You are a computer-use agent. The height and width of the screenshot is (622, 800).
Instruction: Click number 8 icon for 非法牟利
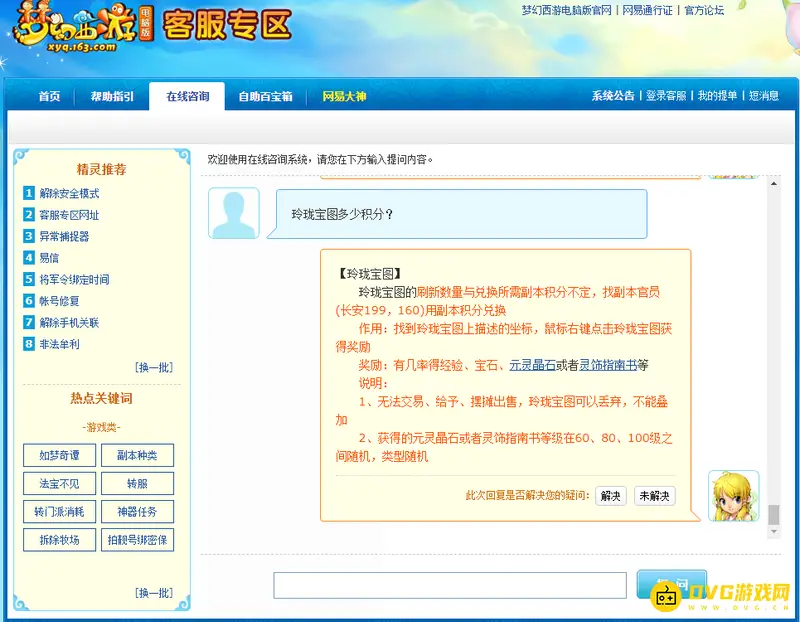[x=29, y=344]
